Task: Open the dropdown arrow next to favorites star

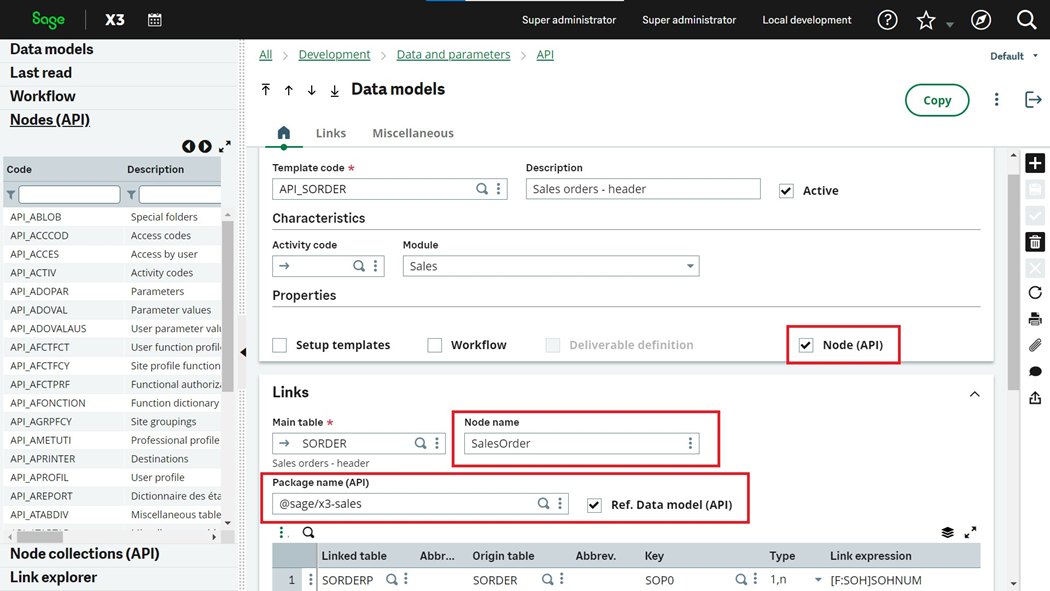Action: [950, 24]
